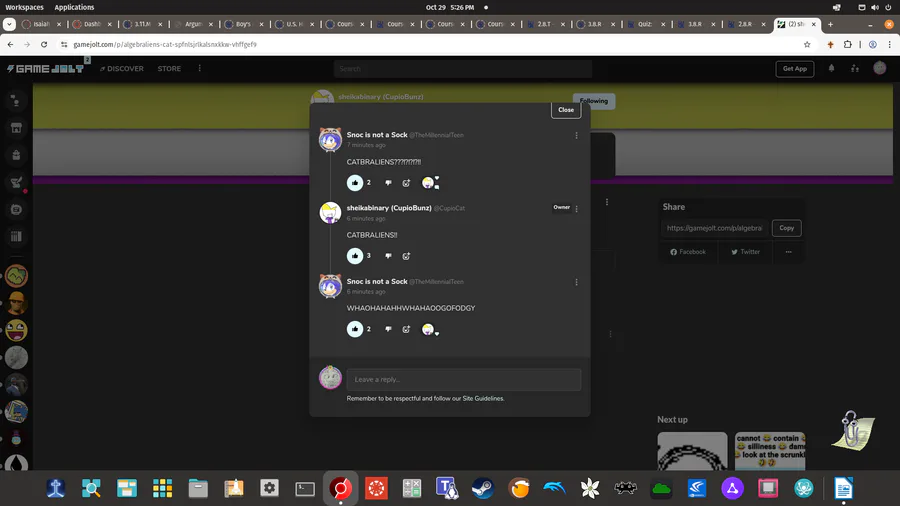The width and height of the screenshot is (900, 506).
Task: Open the yellow smiley face community
Action: click(x=16, y=330)
